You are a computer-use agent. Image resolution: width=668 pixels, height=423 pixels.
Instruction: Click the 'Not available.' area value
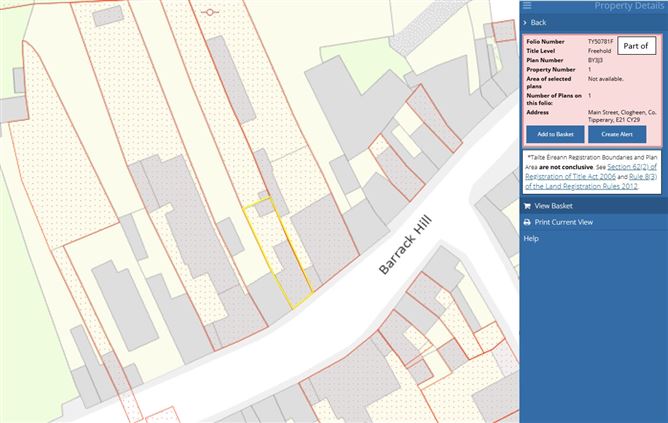[x=605, y=79]
